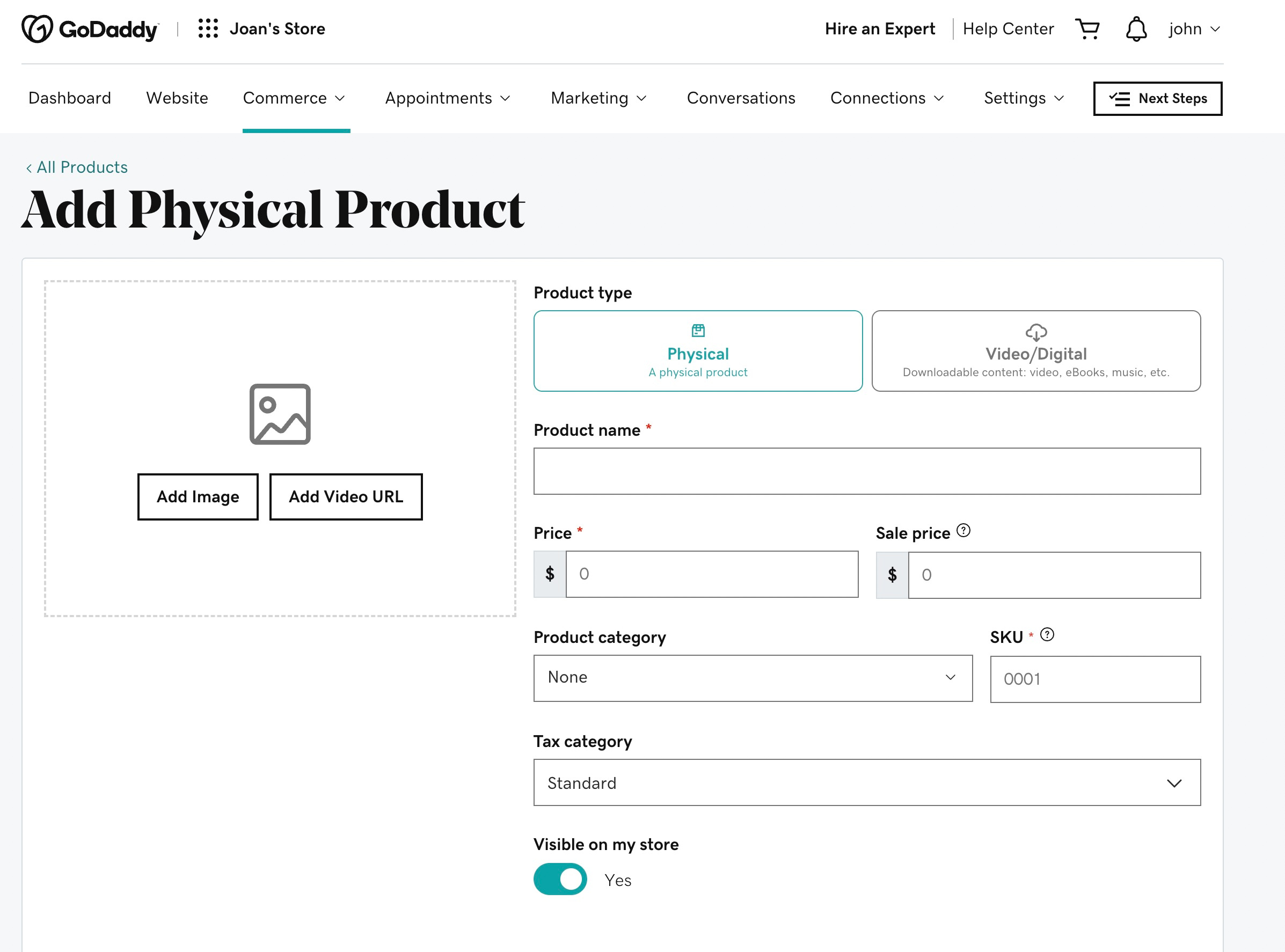Click the Sale price help icon
Image resolution: width=1285 pixels, height=952 pixels.
tap(964, 530)
